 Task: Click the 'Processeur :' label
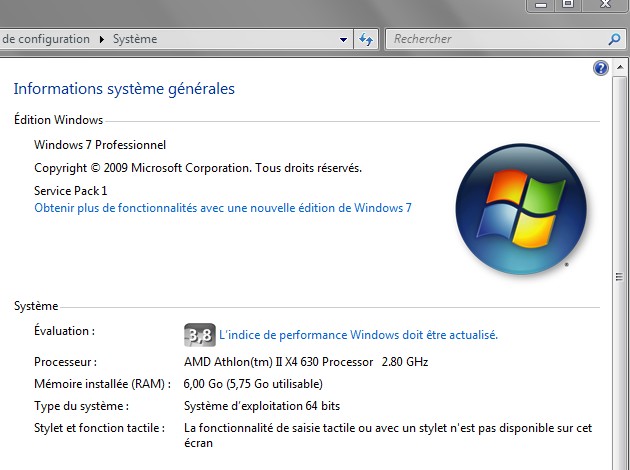tap(65, 362)
